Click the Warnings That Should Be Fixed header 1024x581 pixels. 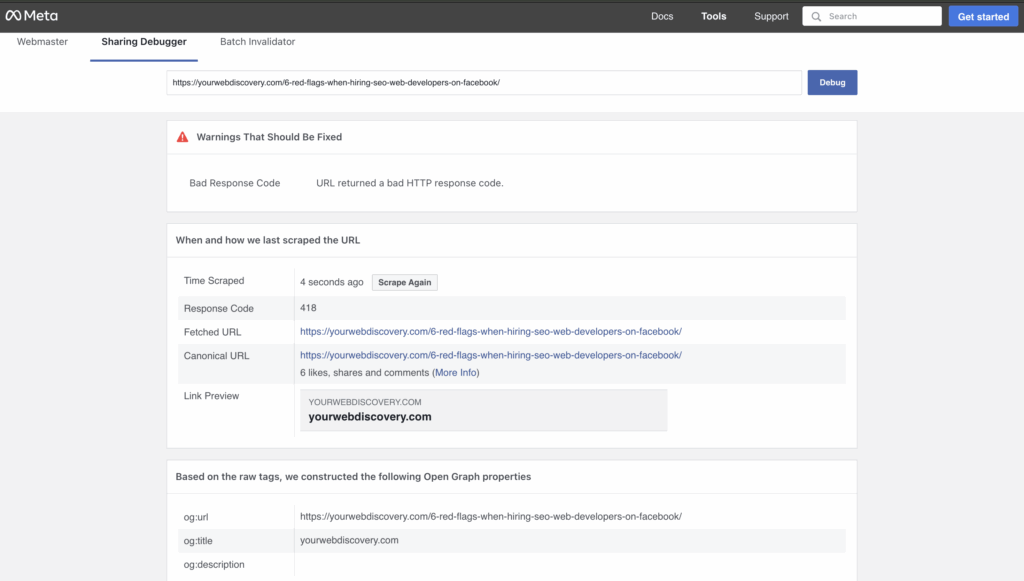click(x=269, y=137)
